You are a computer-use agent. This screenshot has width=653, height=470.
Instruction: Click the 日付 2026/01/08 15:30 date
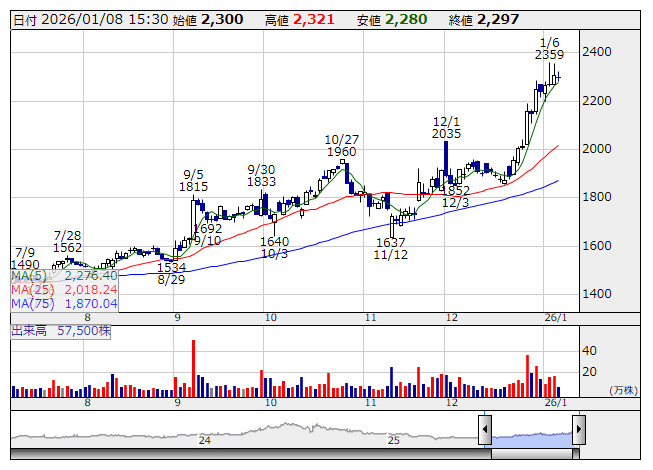tap(91, 20)
